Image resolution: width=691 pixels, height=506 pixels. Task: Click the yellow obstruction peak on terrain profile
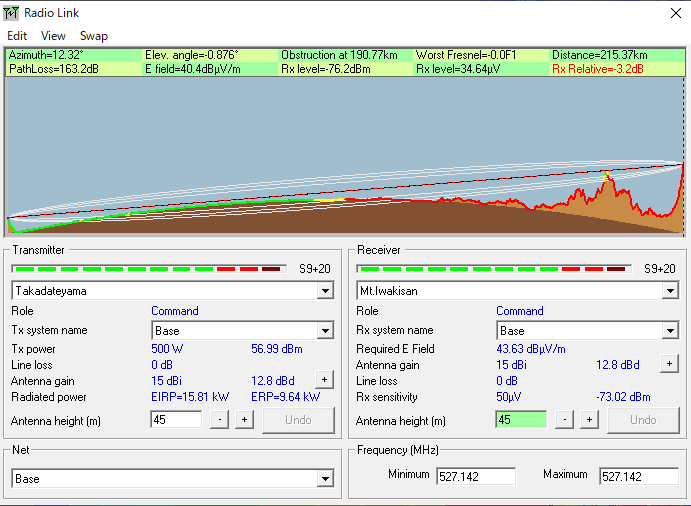[x=606, y=175]
